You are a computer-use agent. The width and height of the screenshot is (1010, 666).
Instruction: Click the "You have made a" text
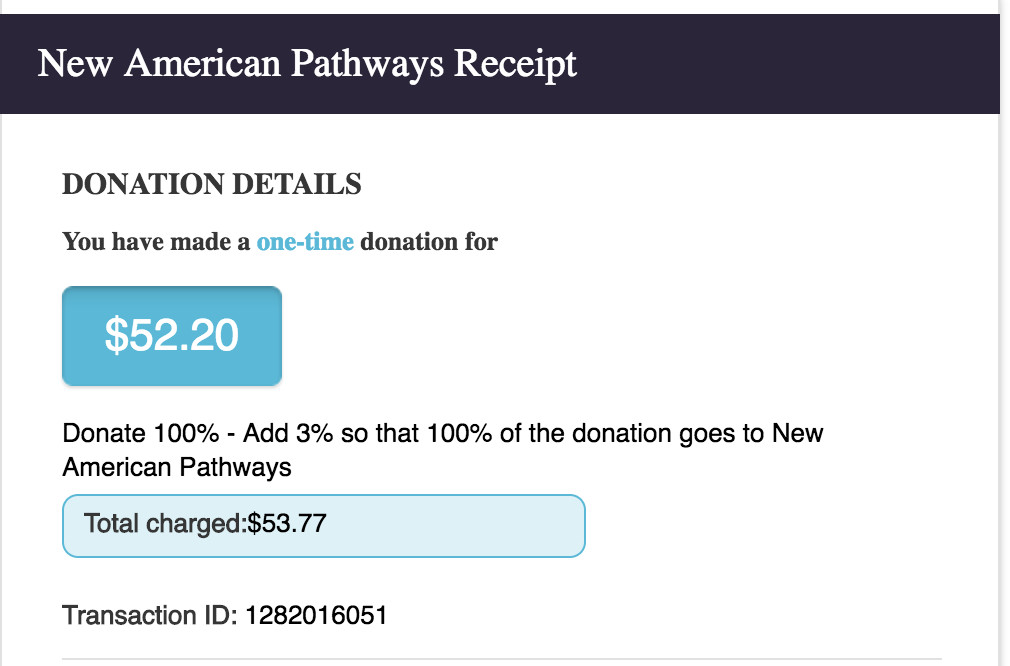click(x=156, y=242)
